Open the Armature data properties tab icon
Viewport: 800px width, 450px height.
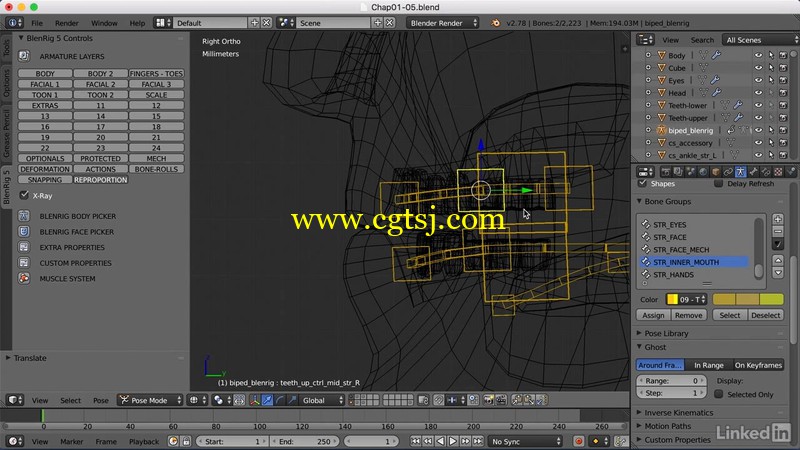[740, 172]
